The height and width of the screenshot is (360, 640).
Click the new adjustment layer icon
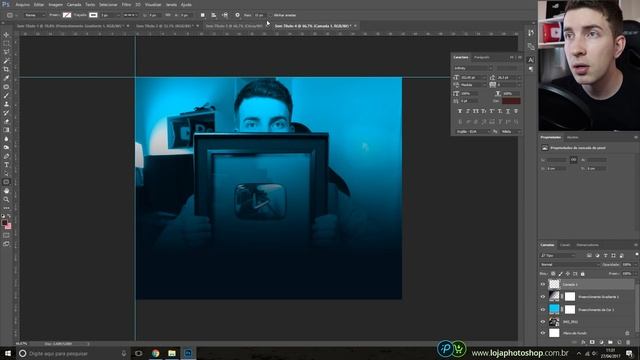(601, 342)
